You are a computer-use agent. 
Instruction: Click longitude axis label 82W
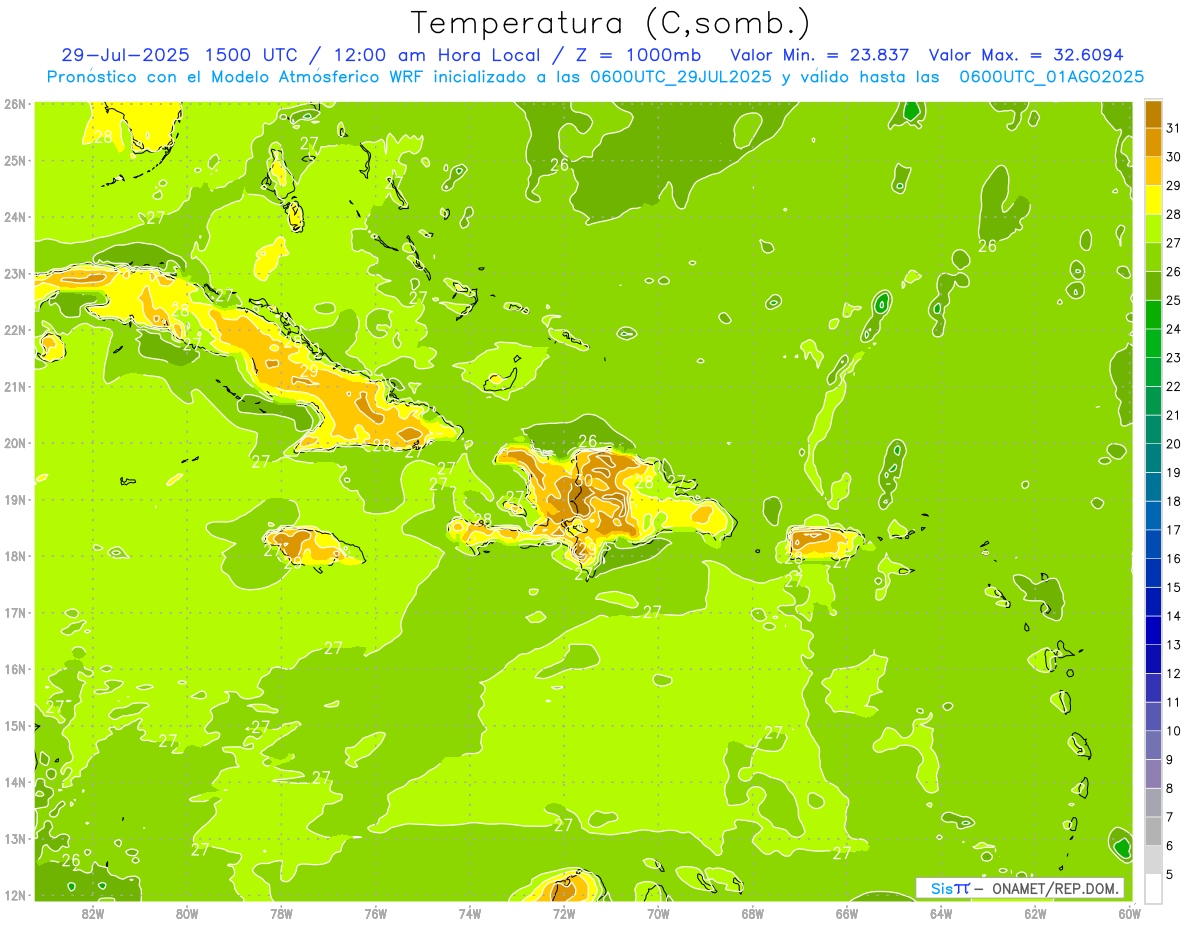click(93, 913)
